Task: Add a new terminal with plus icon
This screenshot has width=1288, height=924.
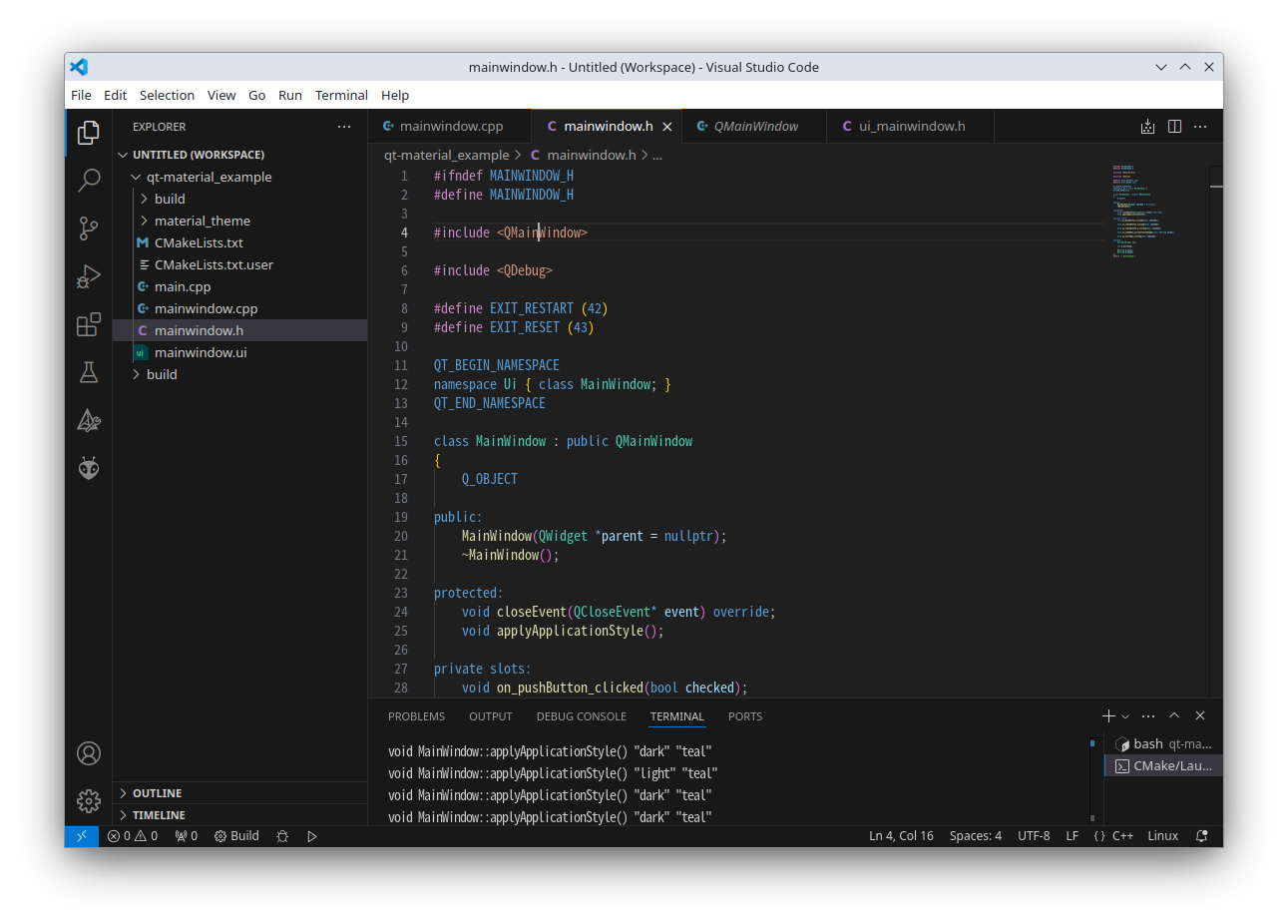Action: pyautogui.click(x=1108, y=715)
